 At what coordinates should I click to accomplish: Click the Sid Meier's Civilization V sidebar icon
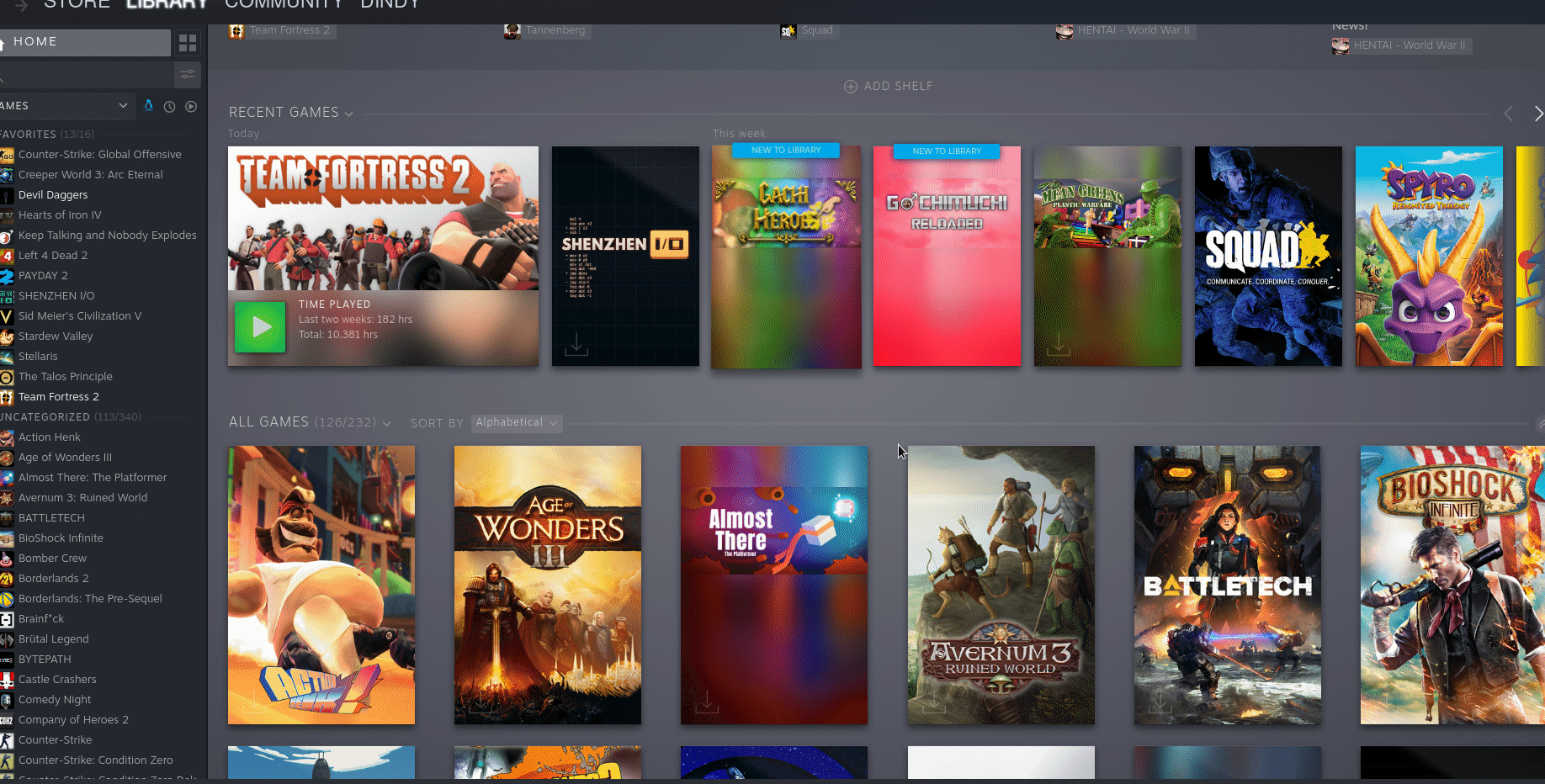(7, 316)
